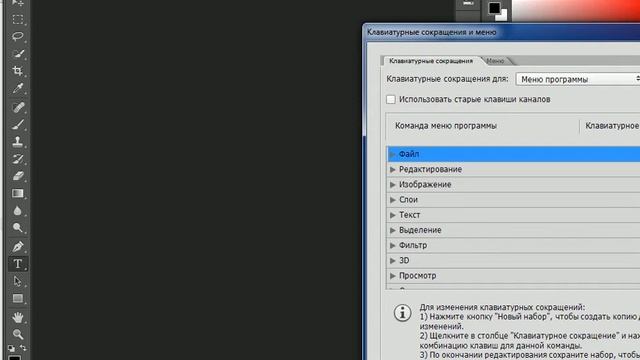The height and width of the screenshot is (360, 640).
Task: Select the Hand tool
Action: pyautogui.click(x=18, y=317)
